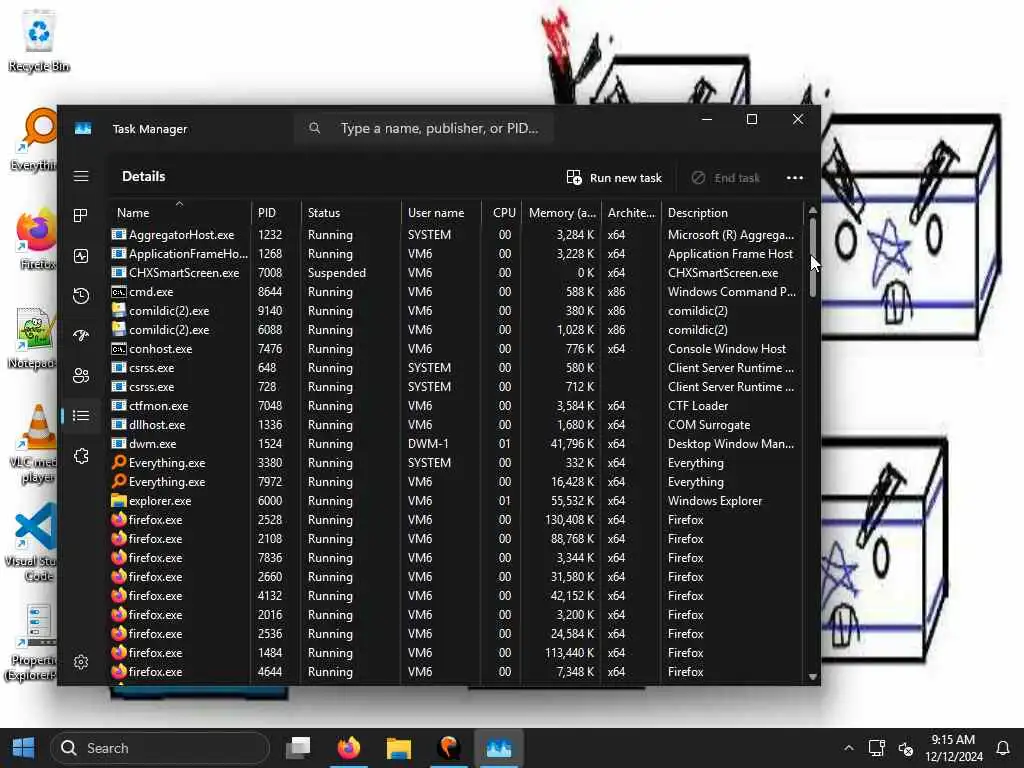Open Recycle Bin desktop icon
Screen dimensions: 1024x768
coord(39,40)
